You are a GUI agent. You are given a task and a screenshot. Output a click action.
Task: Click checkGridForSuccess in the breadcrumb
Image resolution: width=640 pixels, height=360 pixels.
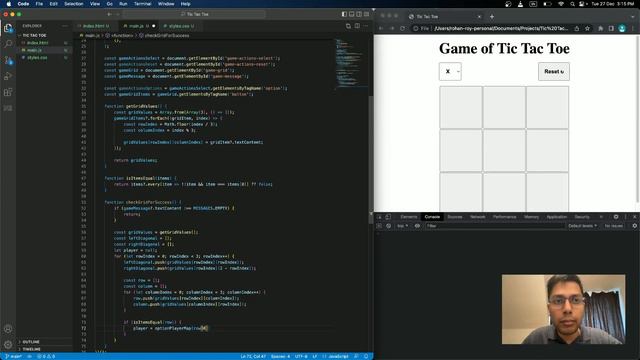pyautogui.click(x=167, y=36)
